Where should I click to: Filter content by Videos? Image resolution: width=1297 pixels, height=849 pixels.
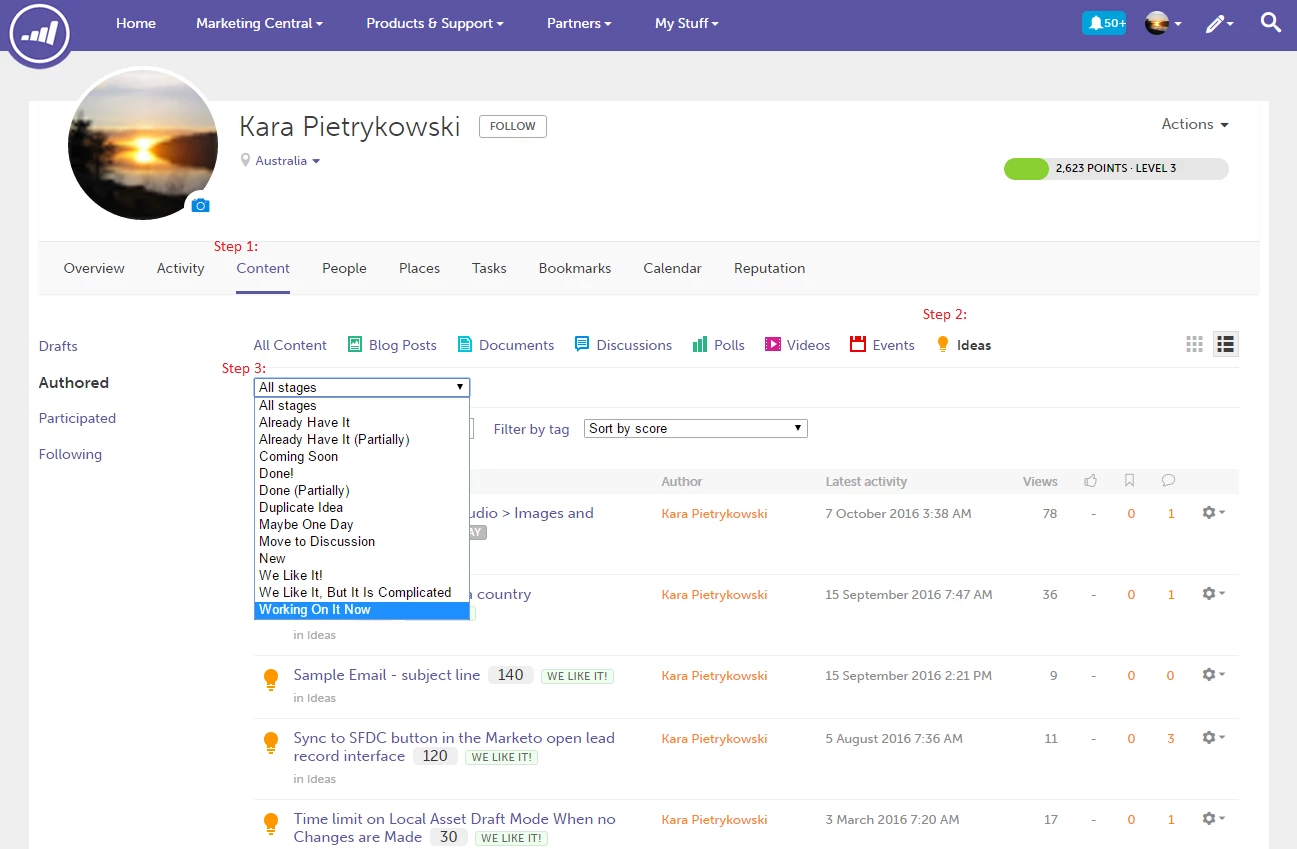(797, 345)
